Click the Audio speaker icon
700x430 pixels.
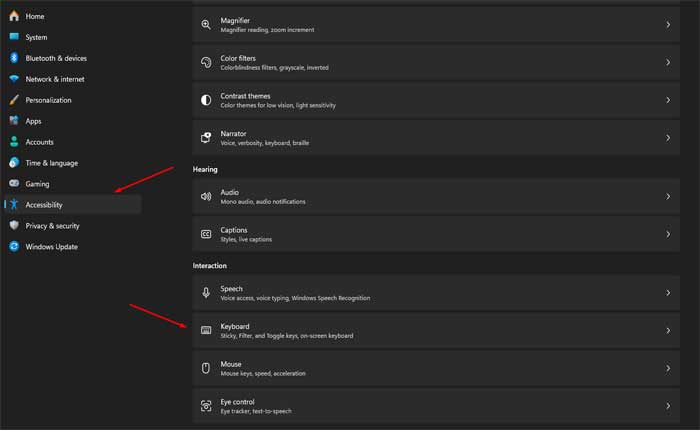(x=206, y=197)
